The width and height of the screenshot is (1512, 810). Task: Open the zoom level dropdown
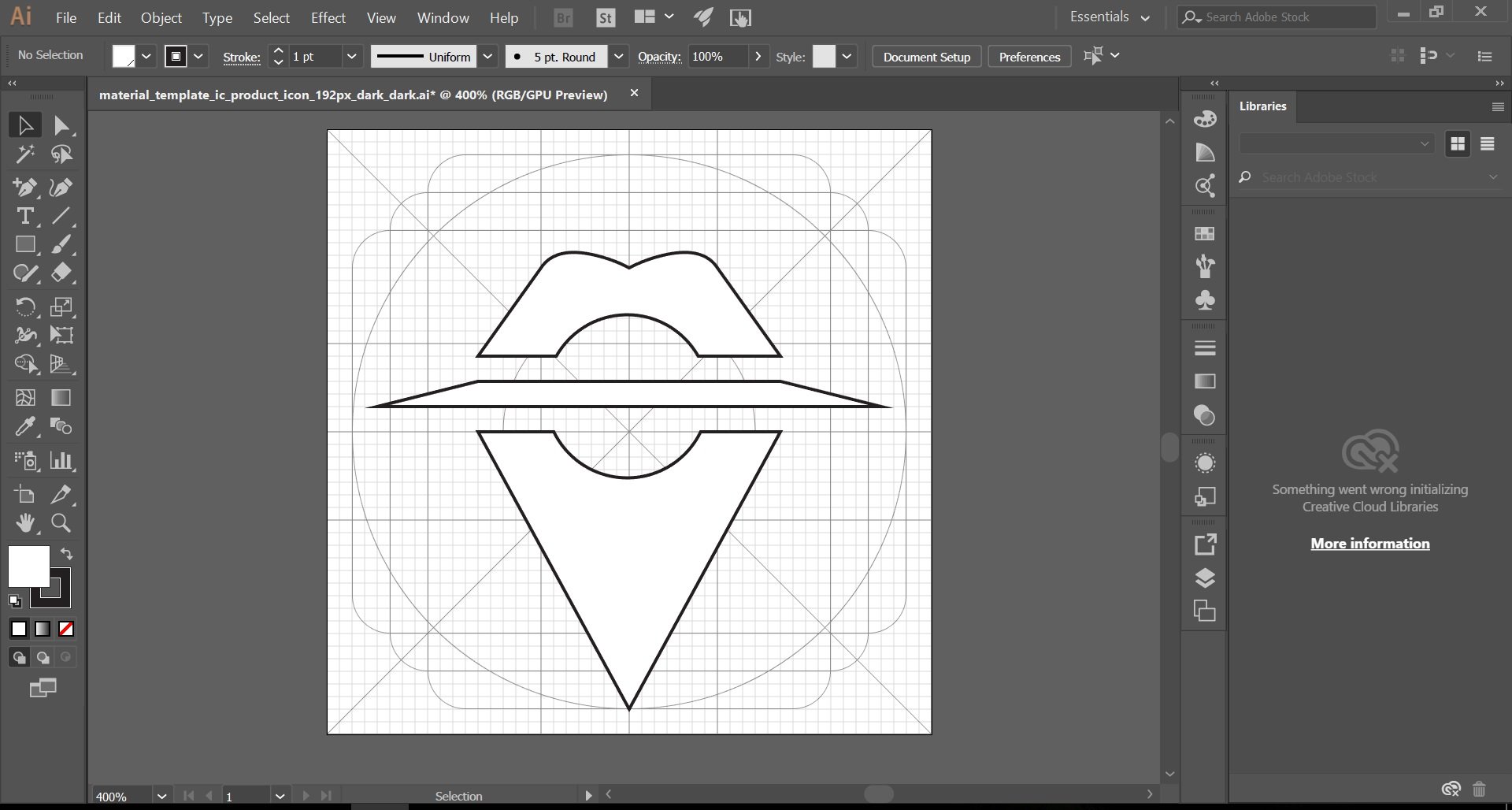click(161, 796)
